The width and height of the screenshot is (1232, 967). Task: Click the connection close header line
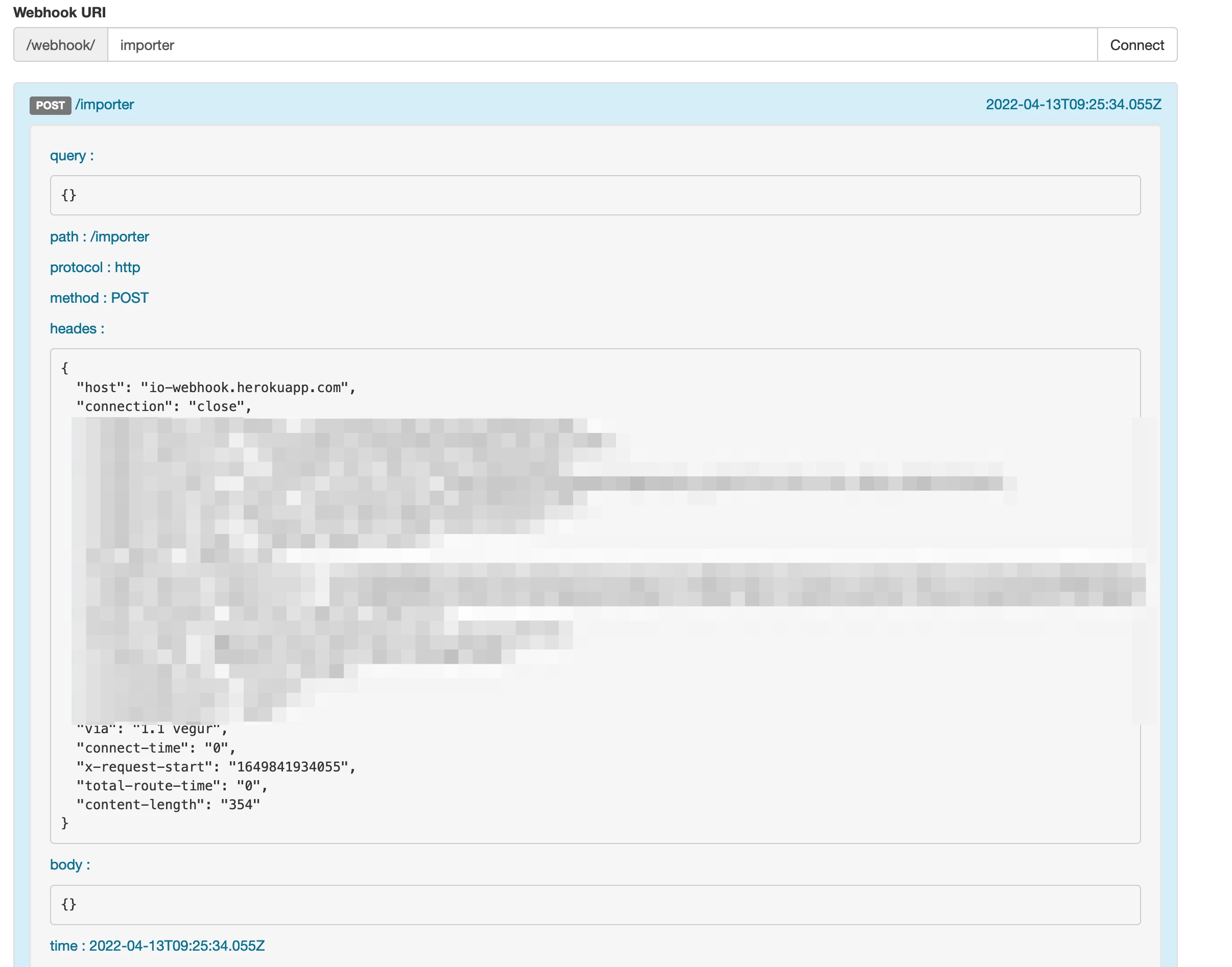click(x=163, y=406)
